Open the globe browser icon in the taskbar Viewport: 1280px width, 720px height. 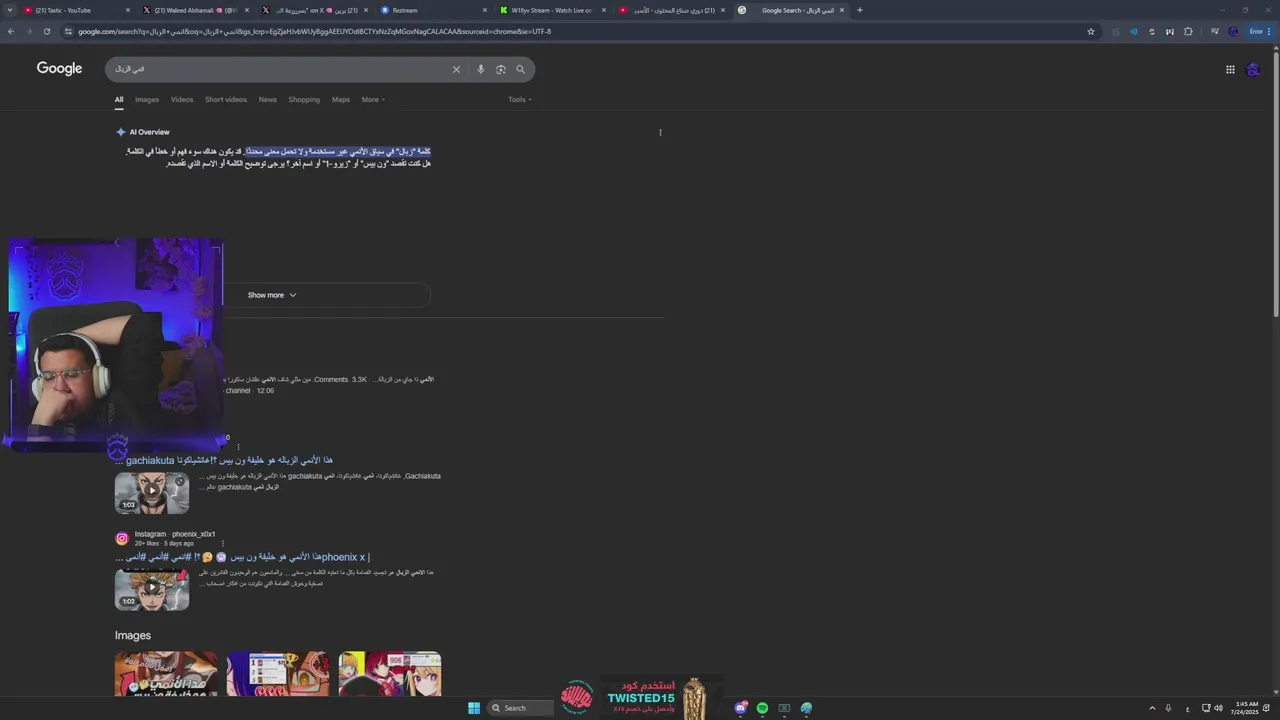[x=806, y=708]
